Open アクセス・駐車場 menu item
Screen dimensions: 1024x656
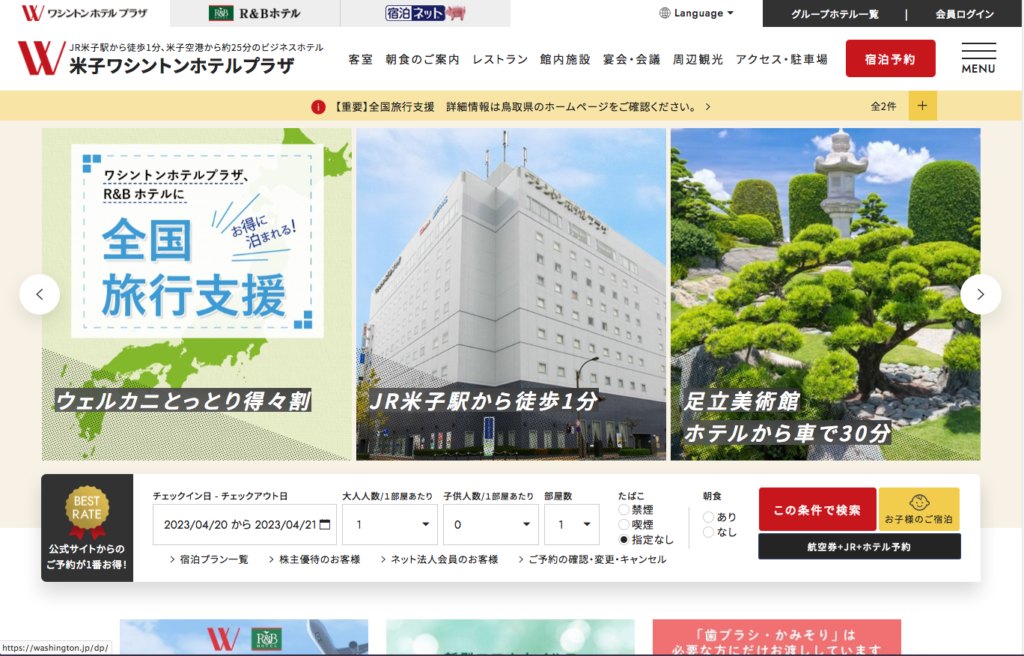[x=782, y=59]
